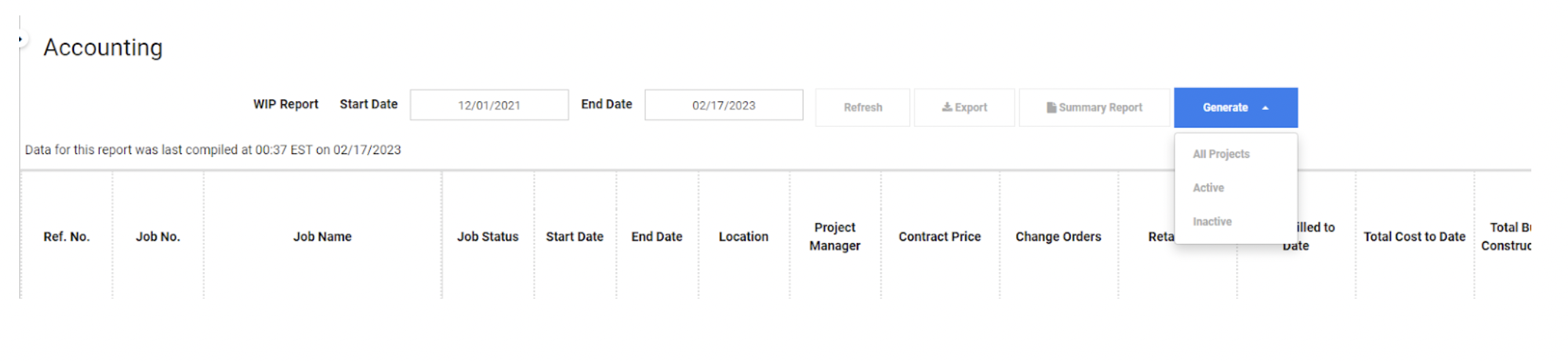Click the Start Date input field
The height and width of the screenshot is (361, 1568).
pyautogui.click(x=489, y=105)
